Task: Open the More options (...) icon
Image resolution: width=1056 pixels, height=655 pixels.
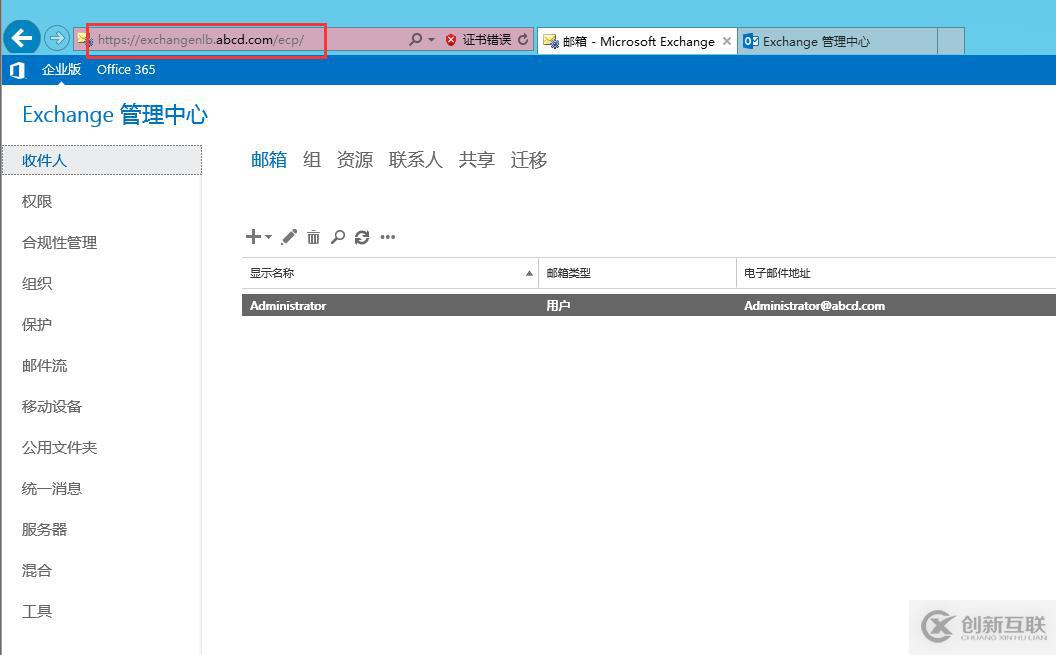Action: pos(388,237)
